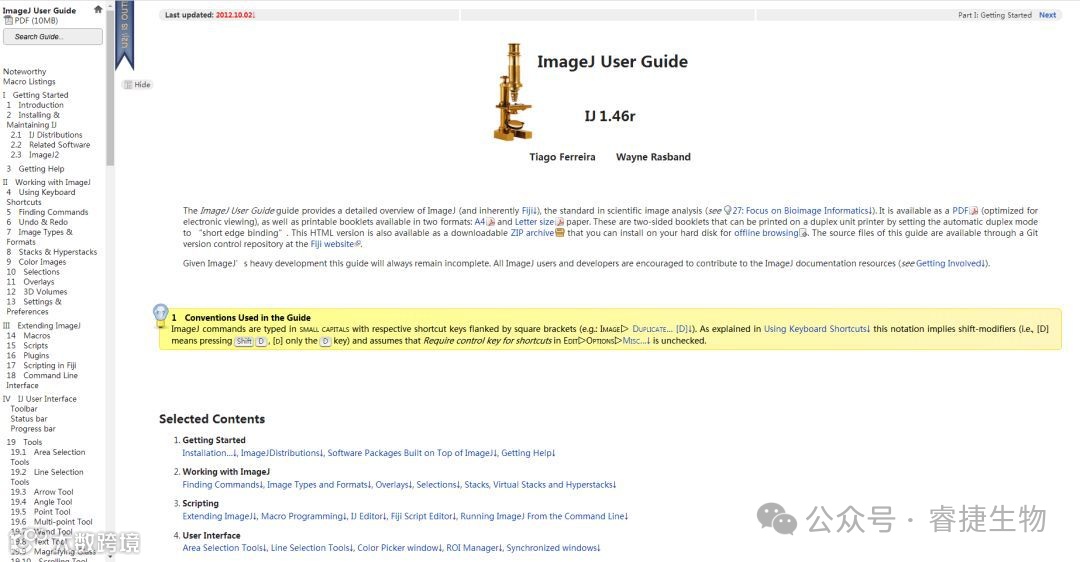Open Image Types and Formats contents link
Viewport: 1080px width, 562px height.
click(x=319, y=485)
